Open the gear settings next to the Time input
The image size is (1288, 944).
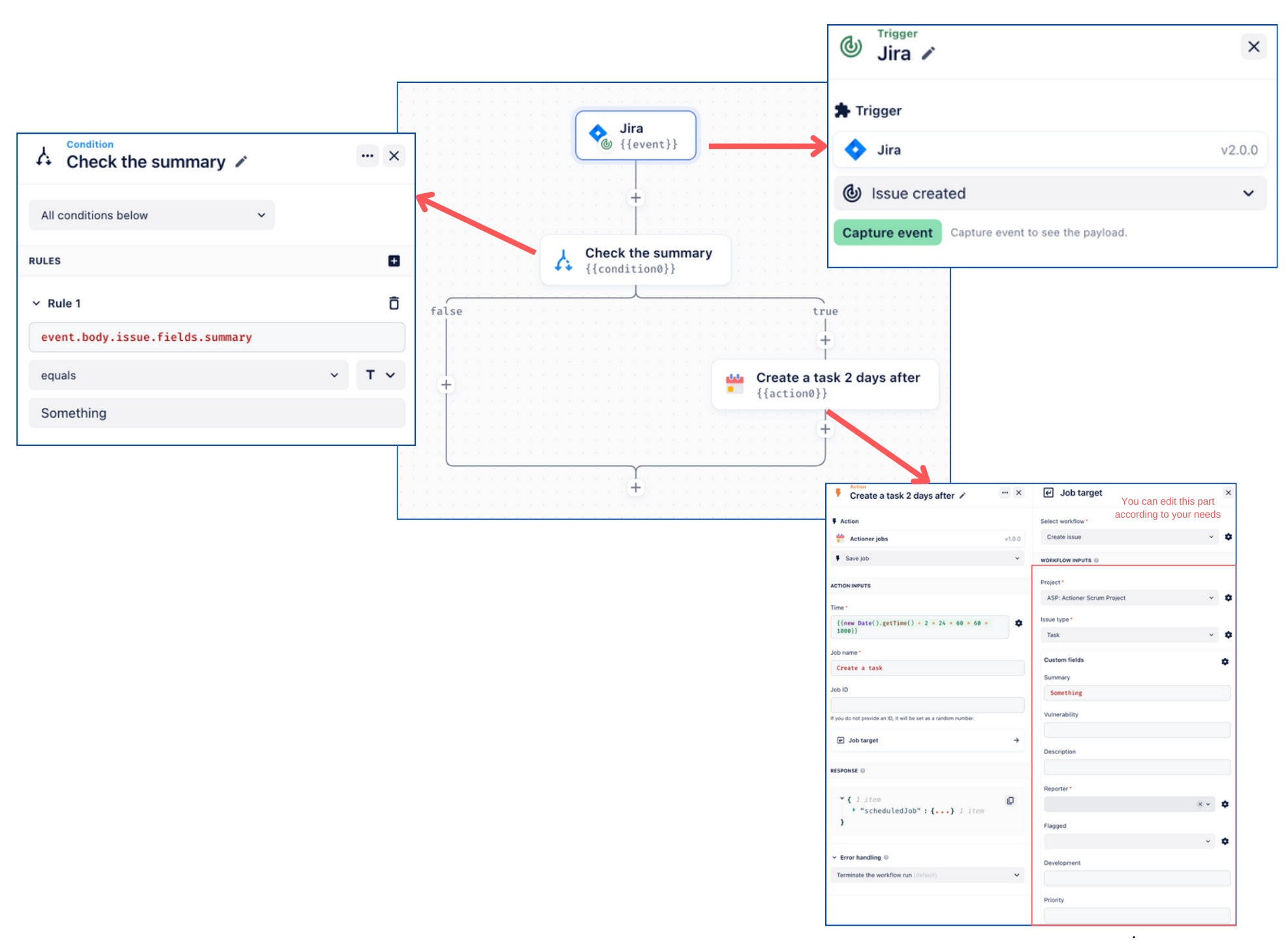(1019, 623)
